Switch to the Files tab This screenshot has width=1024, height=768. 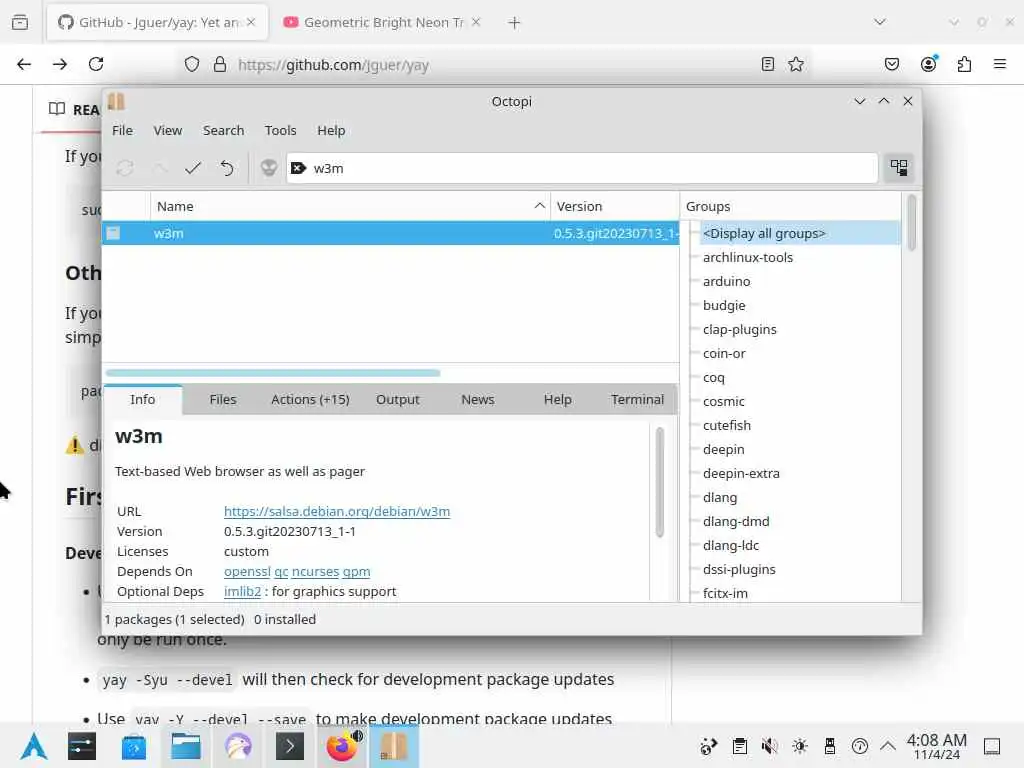223,400
